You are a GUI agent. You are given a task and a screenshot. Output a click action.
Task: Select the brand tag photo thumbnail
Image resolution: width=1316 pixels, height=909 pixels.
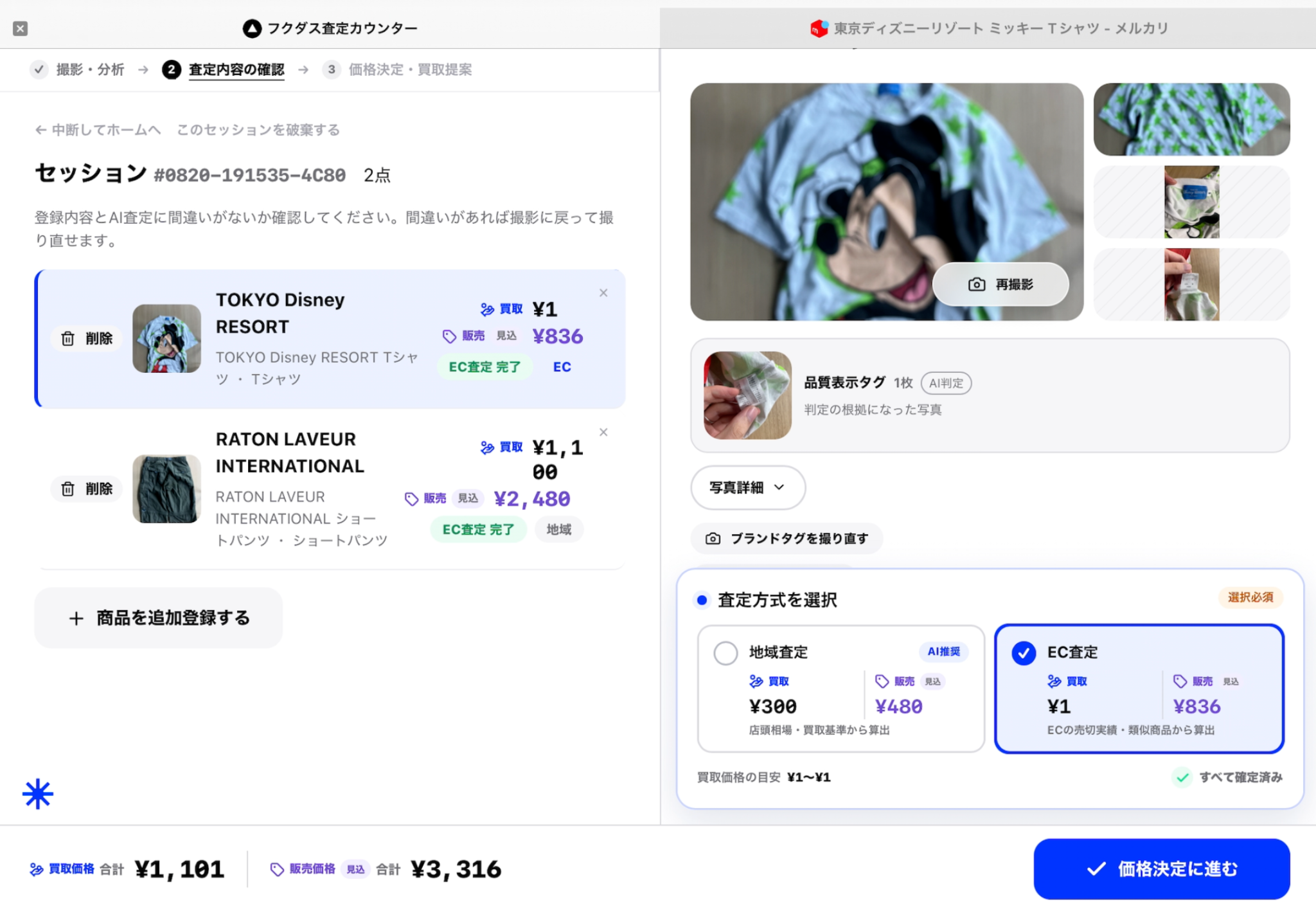click(1192, 202)
